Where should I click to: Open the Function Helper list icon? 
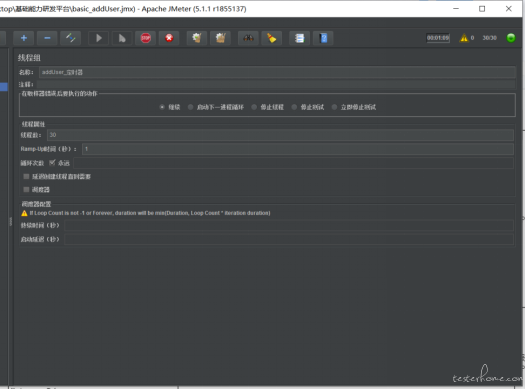[x=300, y=38]
